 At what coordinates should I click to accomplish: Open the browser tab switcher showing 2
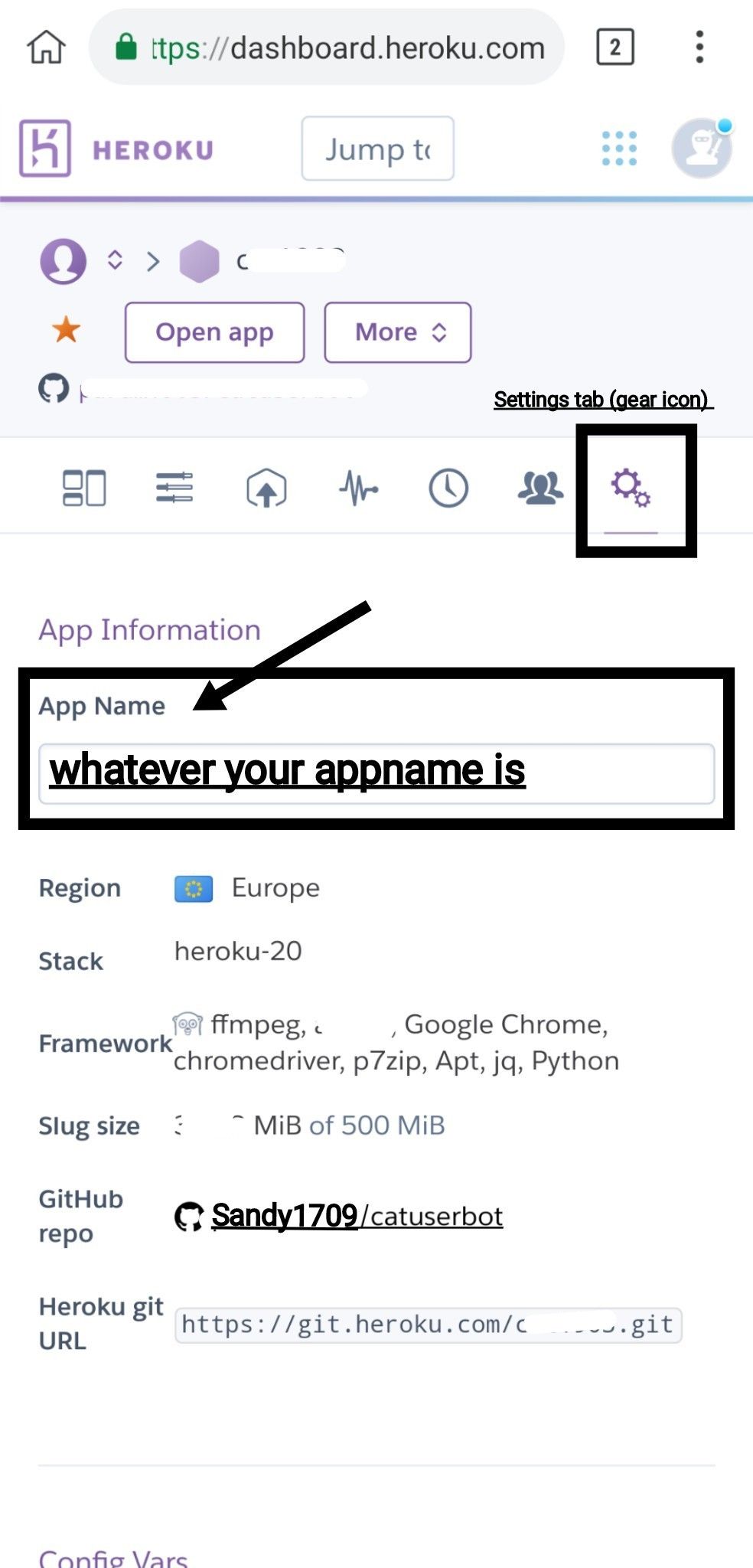(x=614, y=47)
